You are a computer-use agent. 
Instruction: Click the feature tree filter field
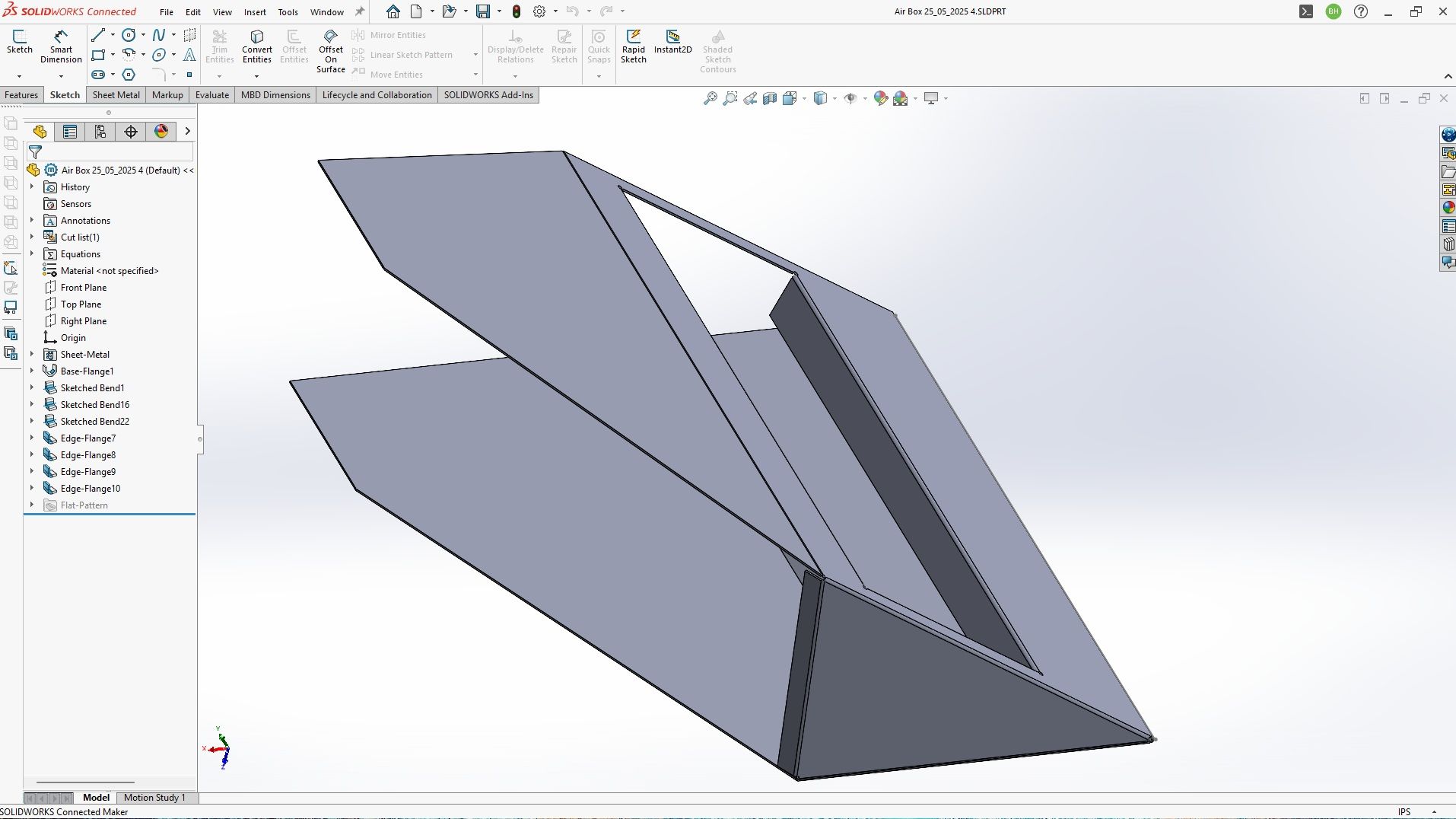(114, 152)
